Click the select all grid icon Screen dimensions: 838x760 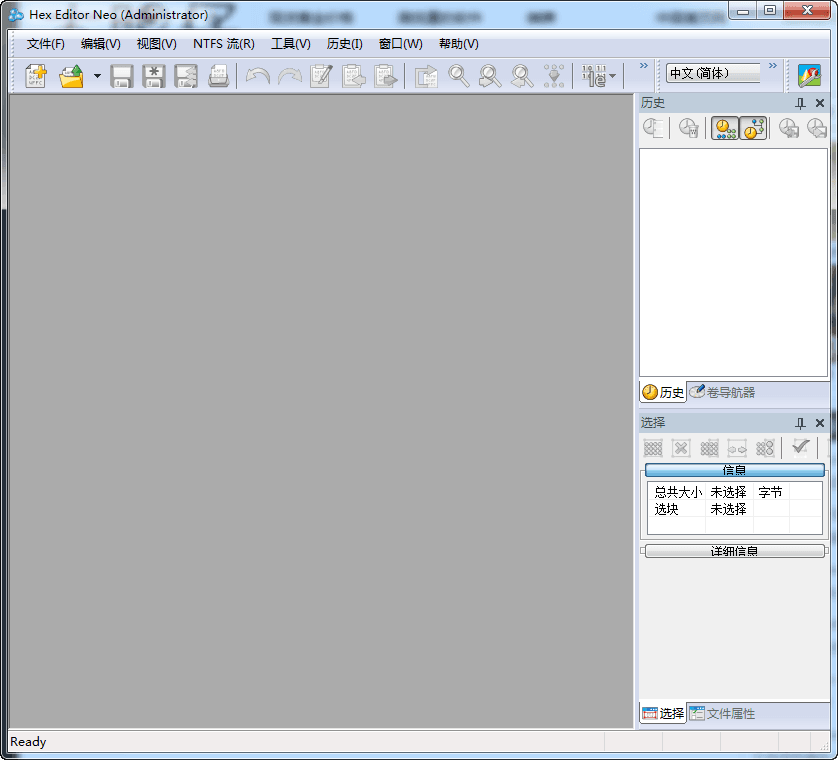(653, 448)
